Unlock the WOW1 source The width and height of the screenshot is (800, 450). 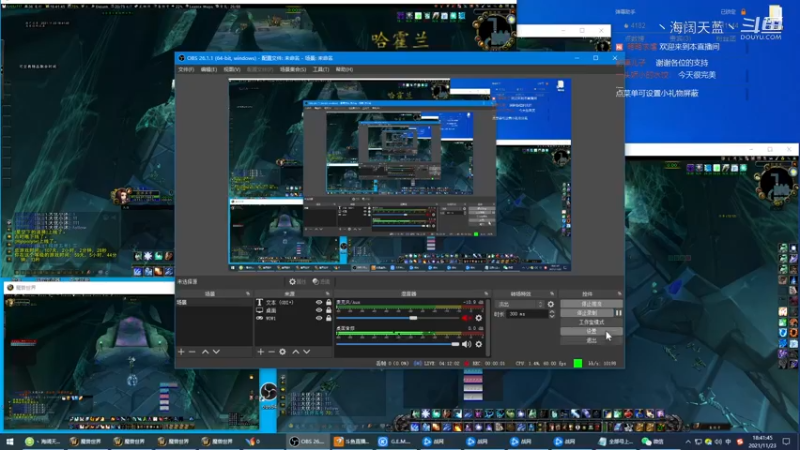click(x=329, y=318)
